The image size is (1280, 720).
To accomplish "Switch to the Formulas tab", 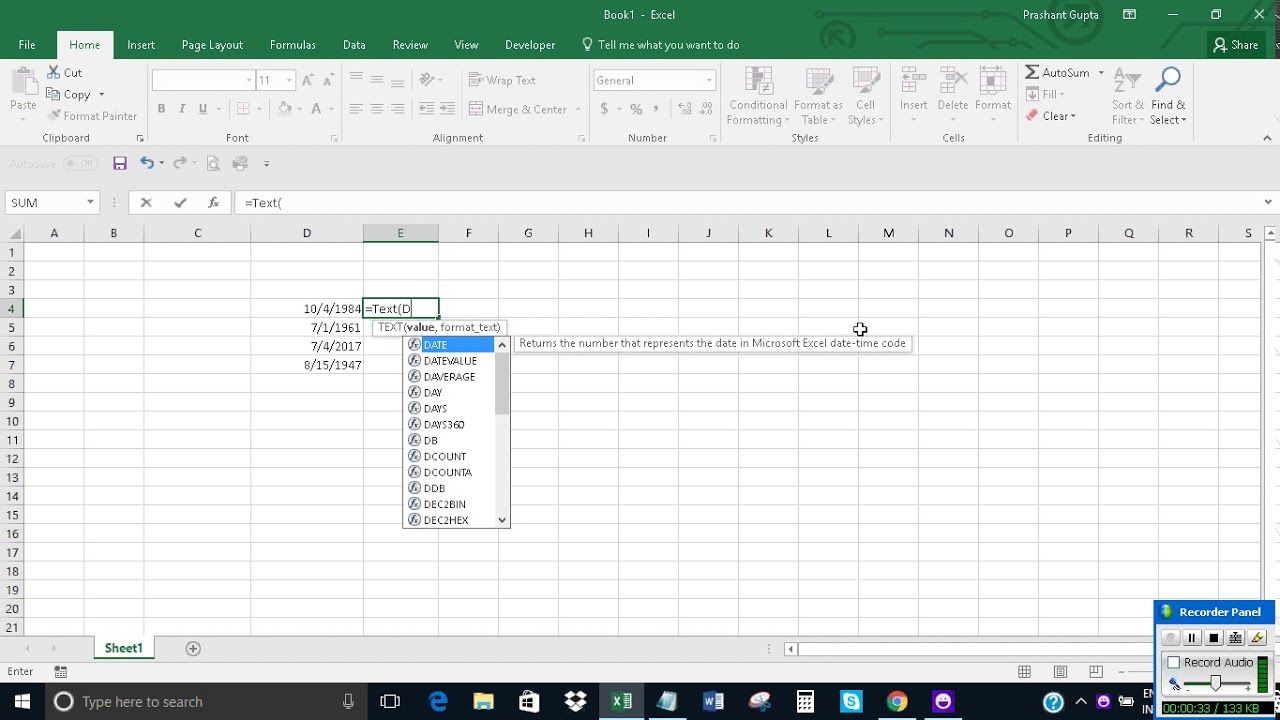I will [x=293, y=44].
